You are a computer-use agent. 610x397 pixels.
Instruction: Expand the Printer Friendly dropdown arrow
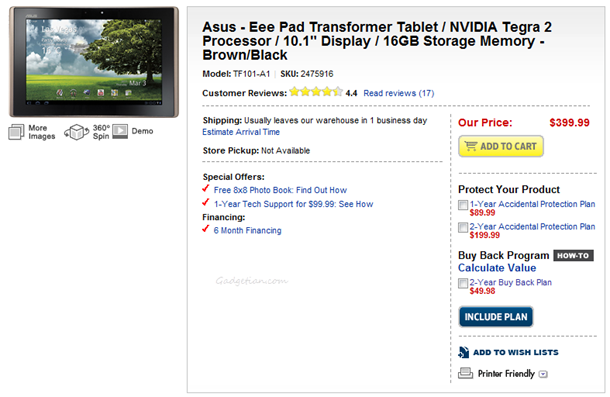click(x=543, y=374)
